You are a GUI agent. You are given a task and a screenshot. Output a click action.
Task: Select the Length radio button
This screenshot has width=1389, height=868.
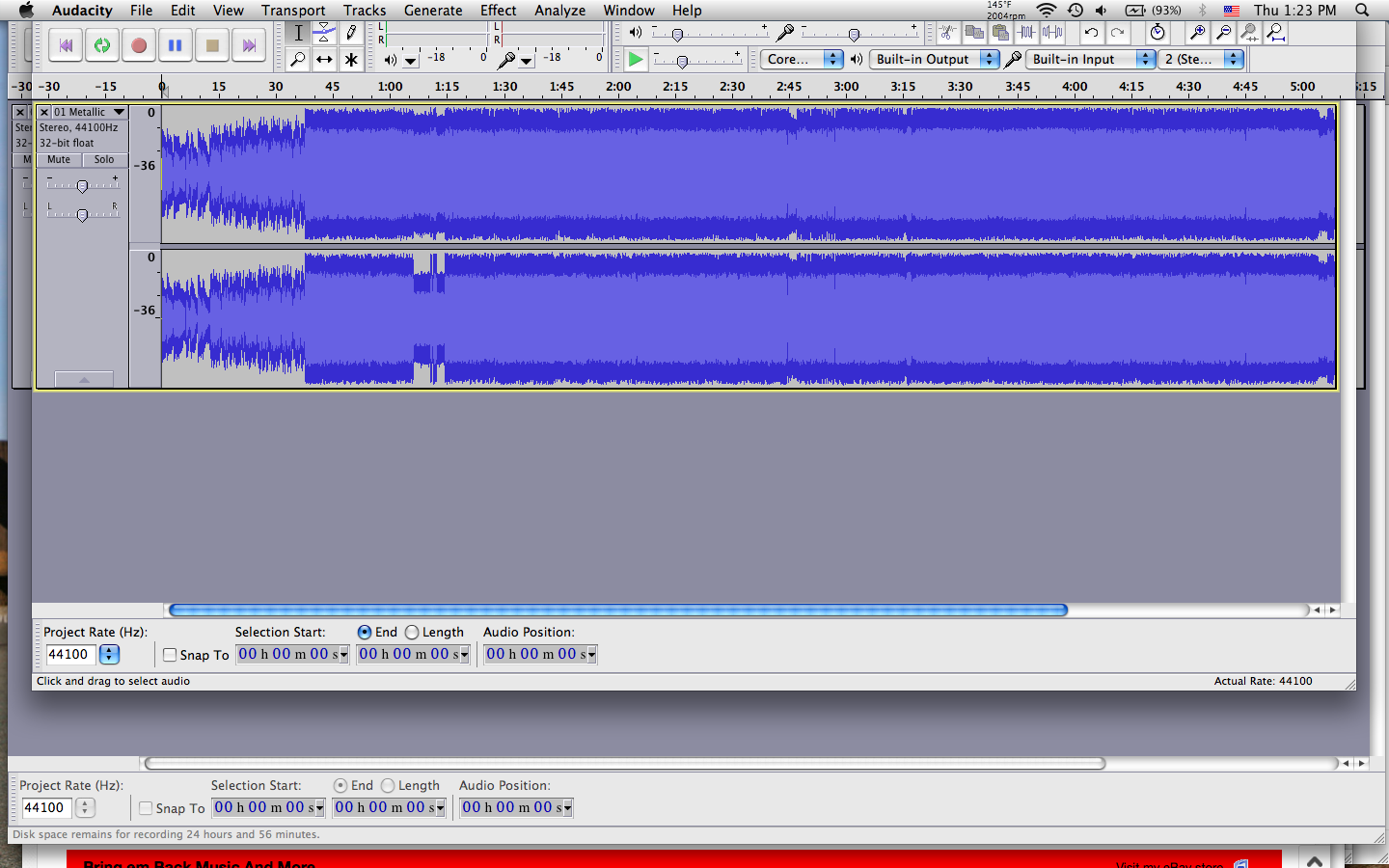[x=412, y=633]
